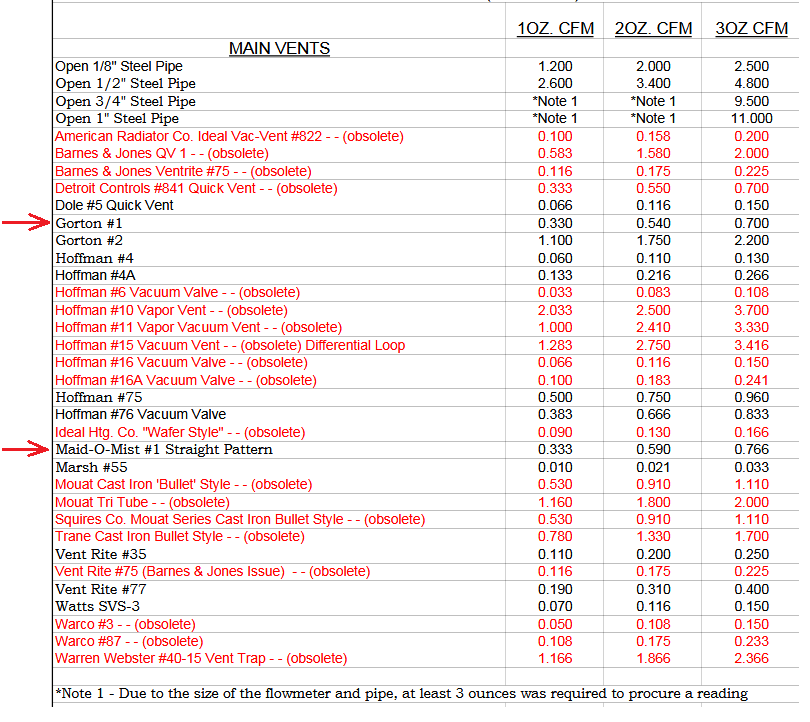Select Vent Rite #77 3oz value 0.400

click(x=752, y=590)
